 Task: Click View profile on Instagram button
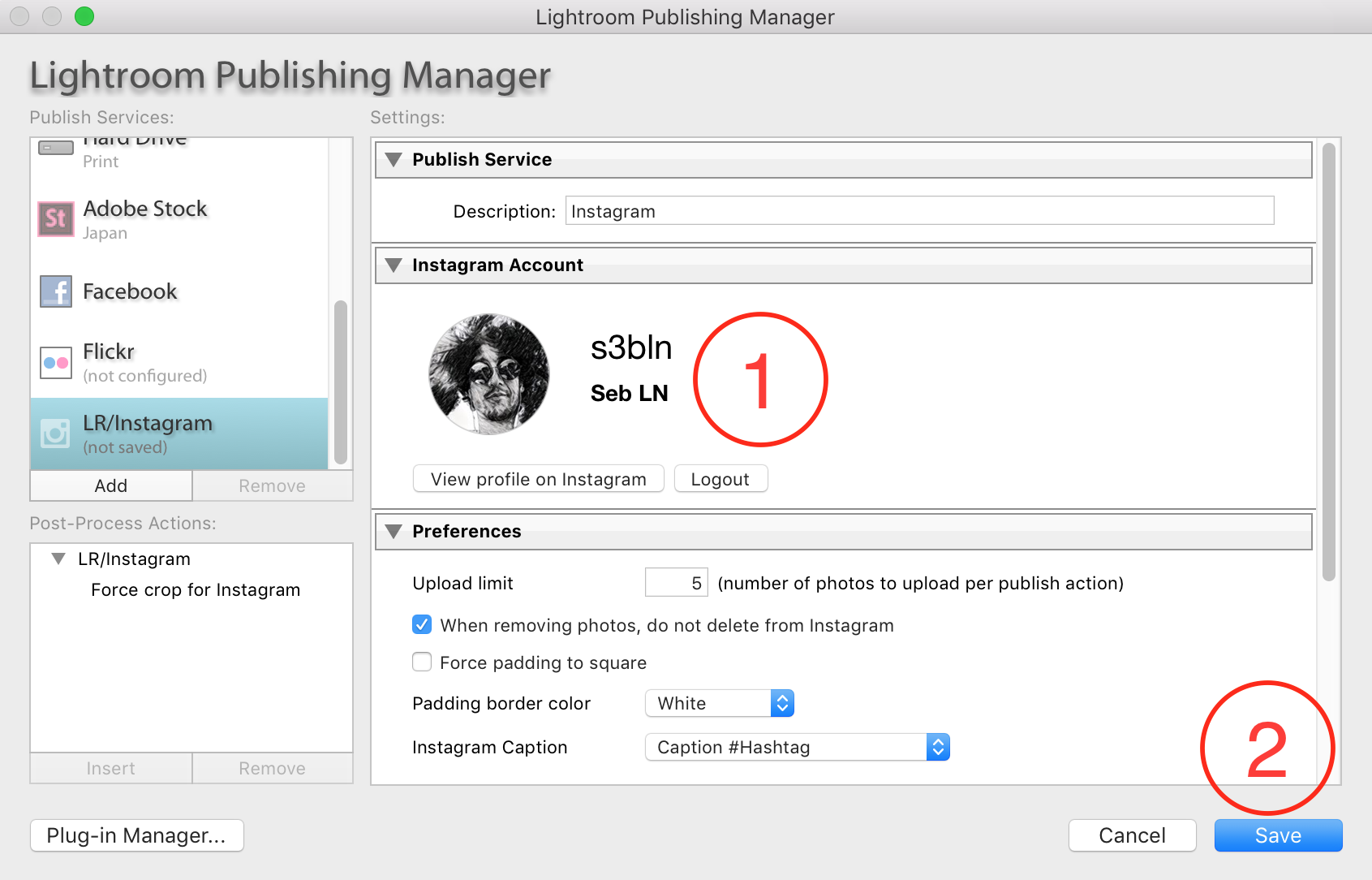pyautogui.click(x=539, y=479)
